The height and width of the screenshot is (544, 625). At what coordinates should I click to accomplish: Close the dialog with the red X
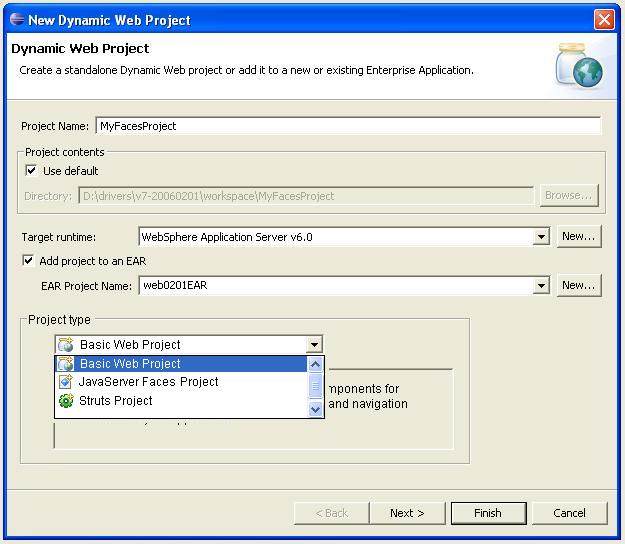click(604, 19)
